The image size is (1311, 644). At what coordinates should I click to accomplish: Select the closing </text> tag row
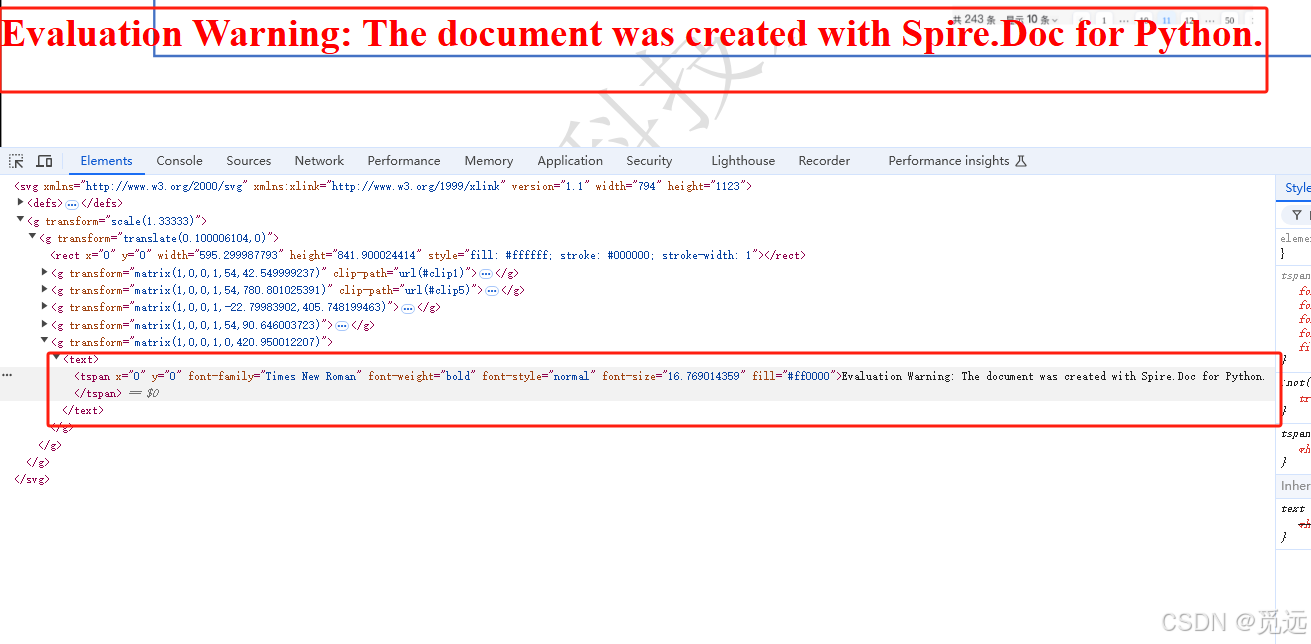click(x=82, y=410)
